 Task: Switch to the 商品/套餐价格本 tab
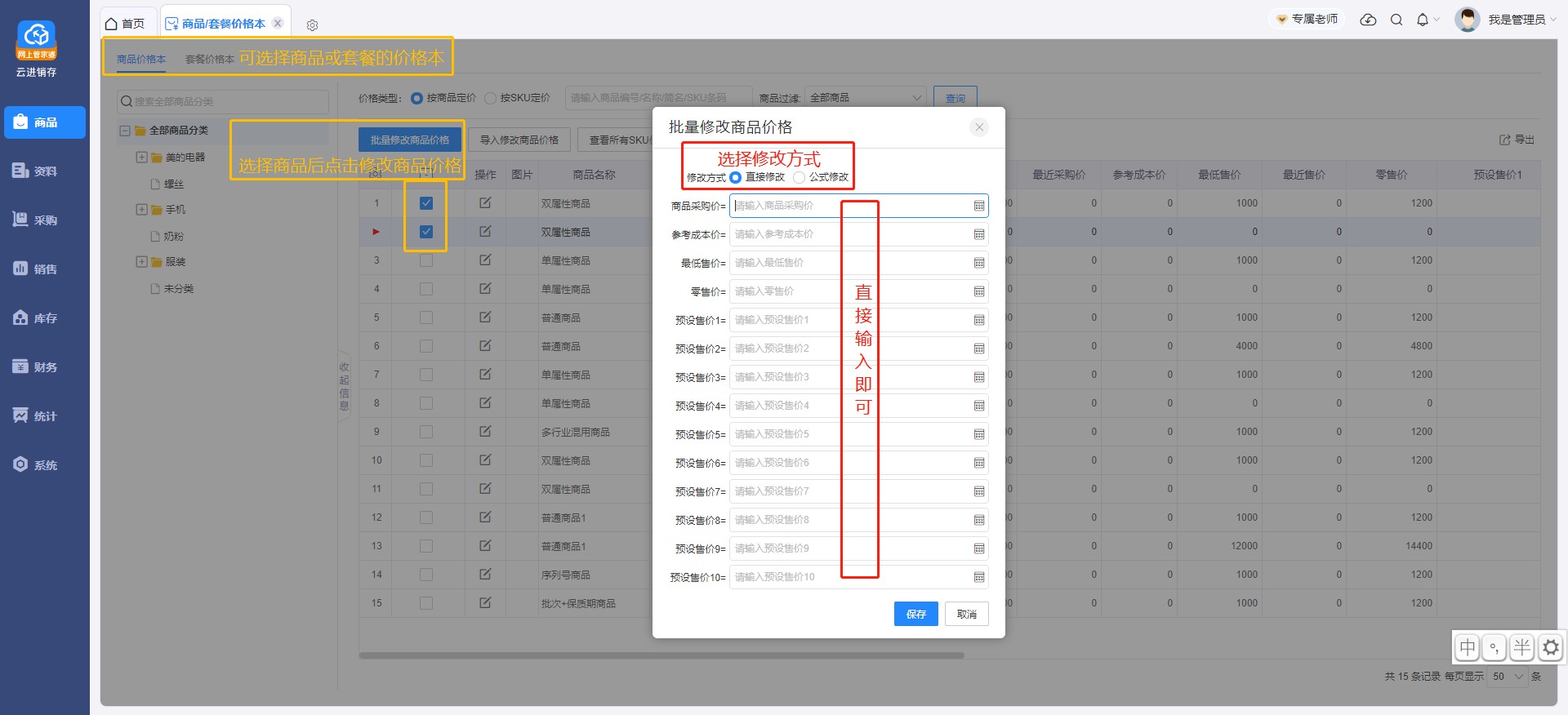coord(225,24)
